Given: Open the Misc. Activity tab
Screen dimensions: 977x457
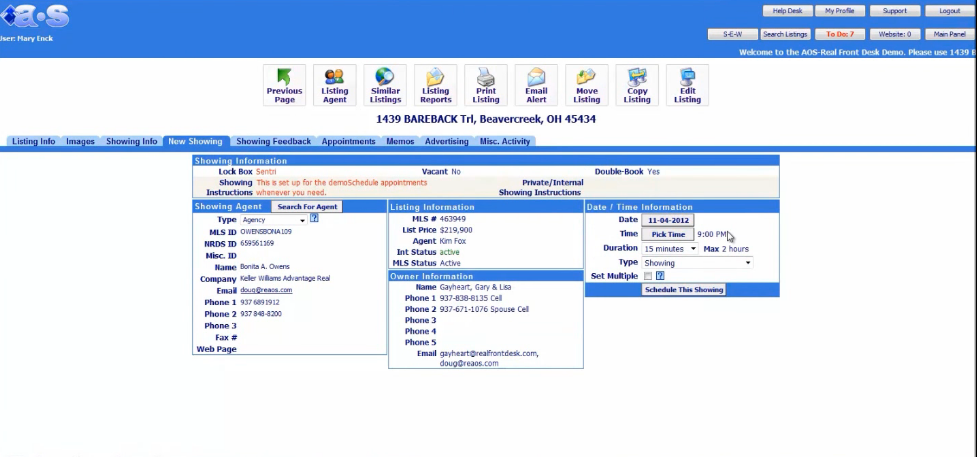Looking at the screenshot, I should 505,142.
